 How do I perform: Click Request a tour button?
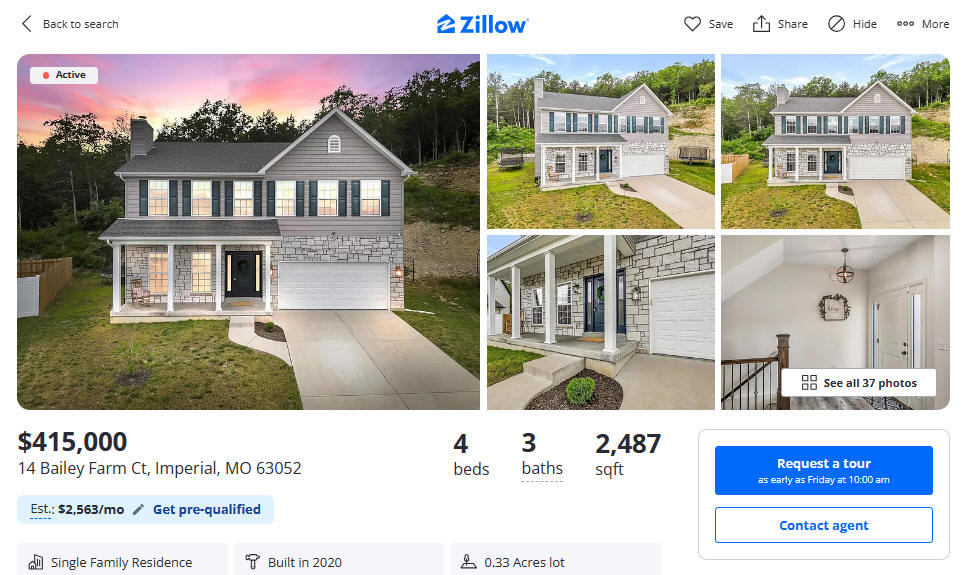click(823, 470)
